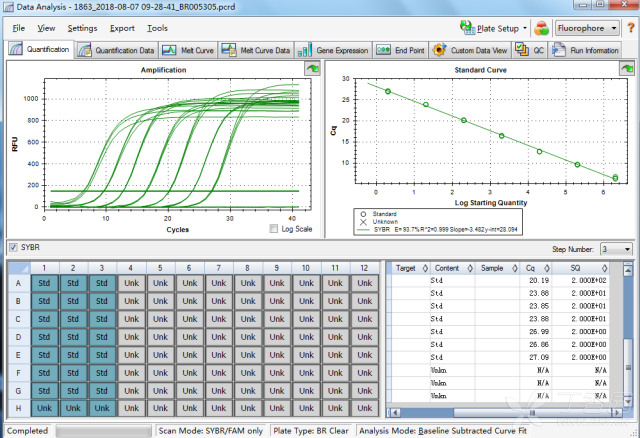Sort by the Cq column arrow
The width and height of the screenshot is (640, 438).
[x=547, y=268]
